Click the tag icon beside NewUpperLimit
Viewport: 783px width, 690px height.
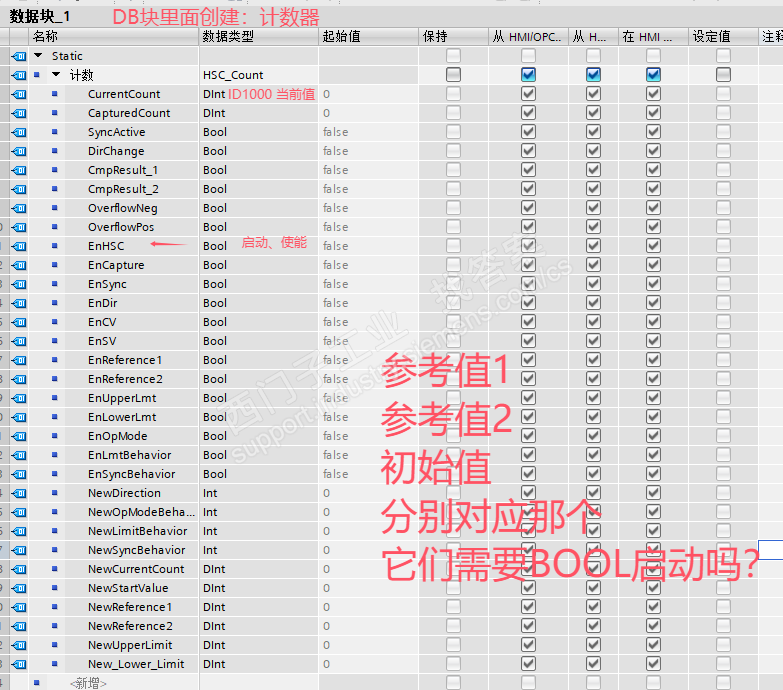(x=19, y=645)
